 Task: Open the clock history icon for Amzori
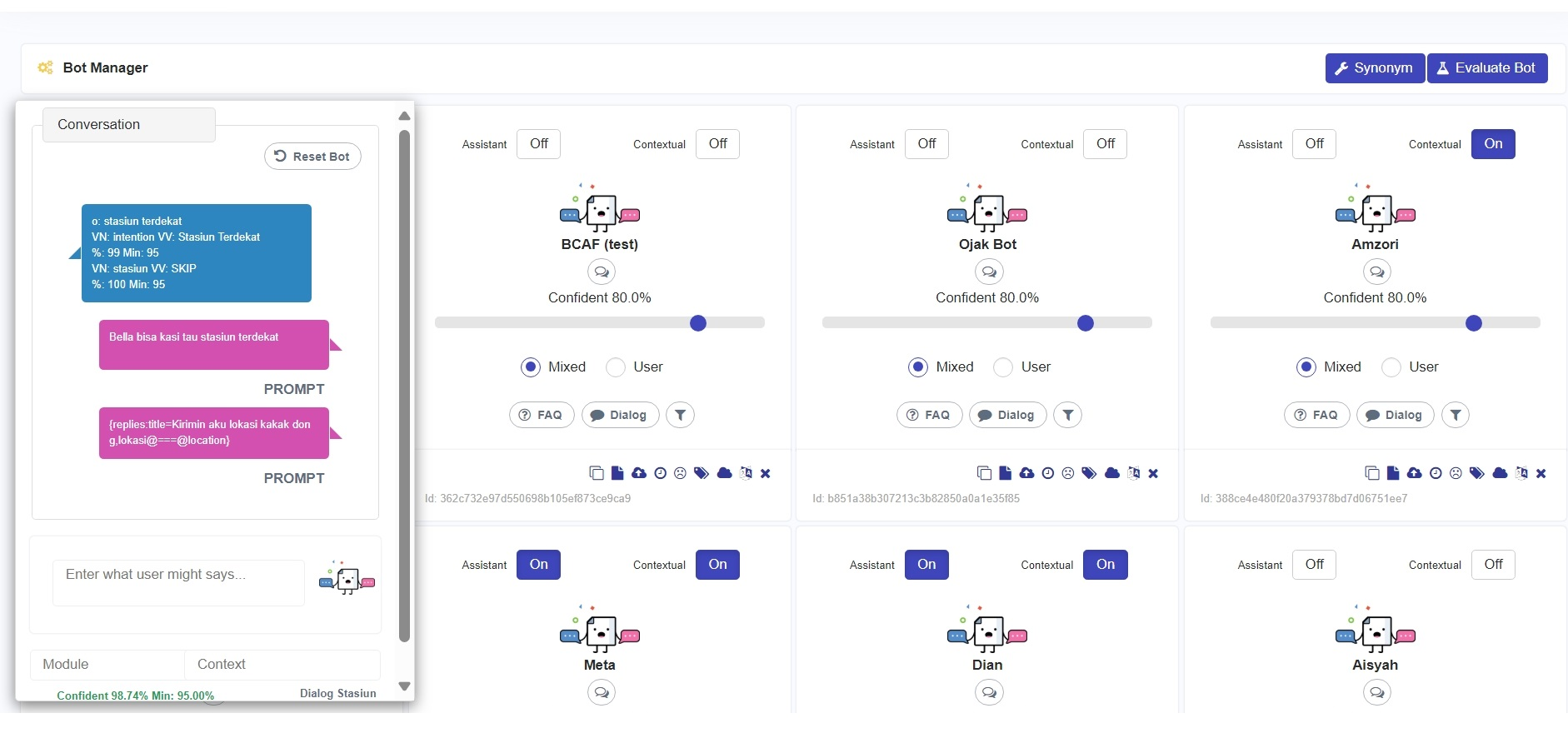pos(1436,473)
